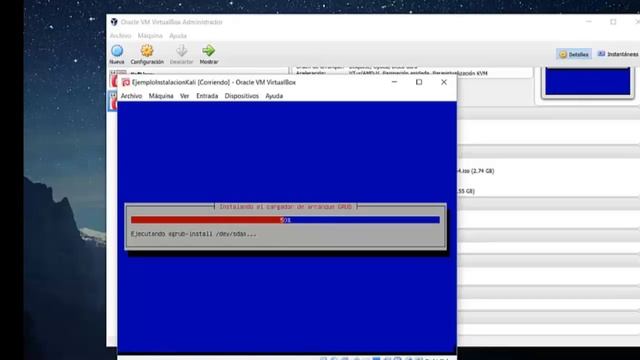This screenshot has height=360, width=640.
Task: Maximize the EjemploInstalacionKali VM window
Action: tap(419, 82)
